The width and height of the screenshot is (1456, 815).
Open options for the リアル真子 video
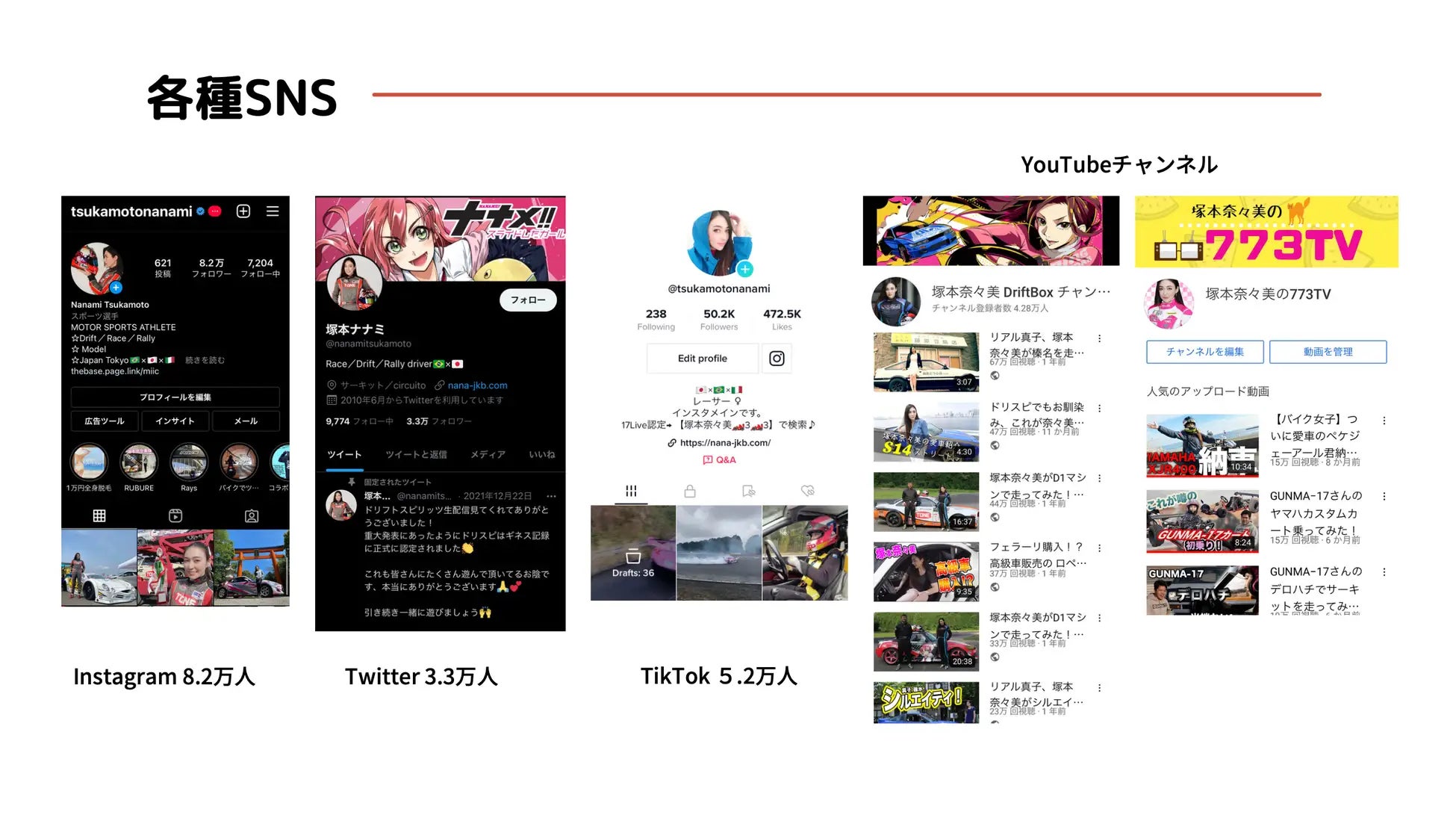pyautogui.click(x=1099, y=338)
